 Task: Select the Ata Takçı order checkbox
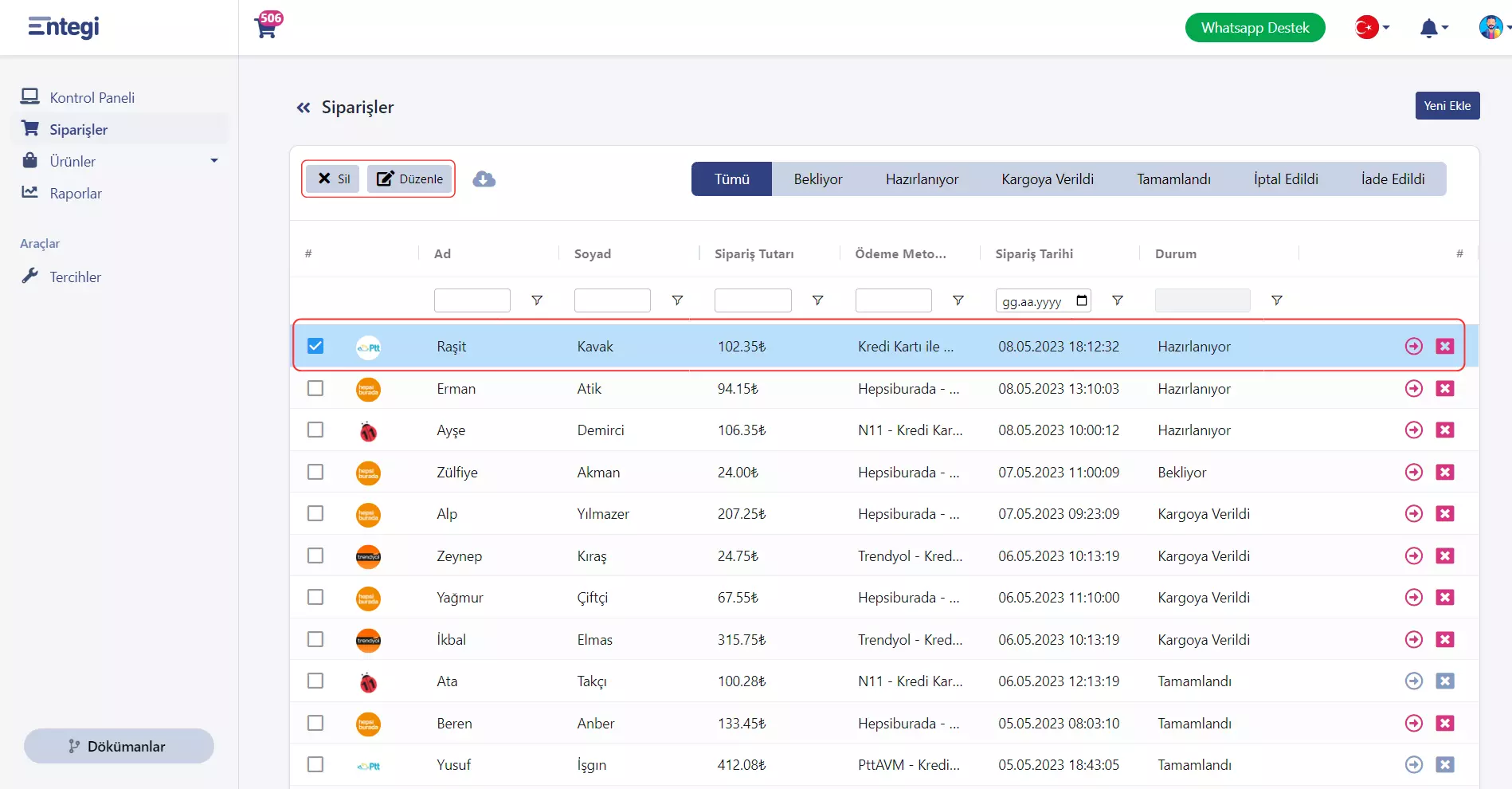click(315, 681)
